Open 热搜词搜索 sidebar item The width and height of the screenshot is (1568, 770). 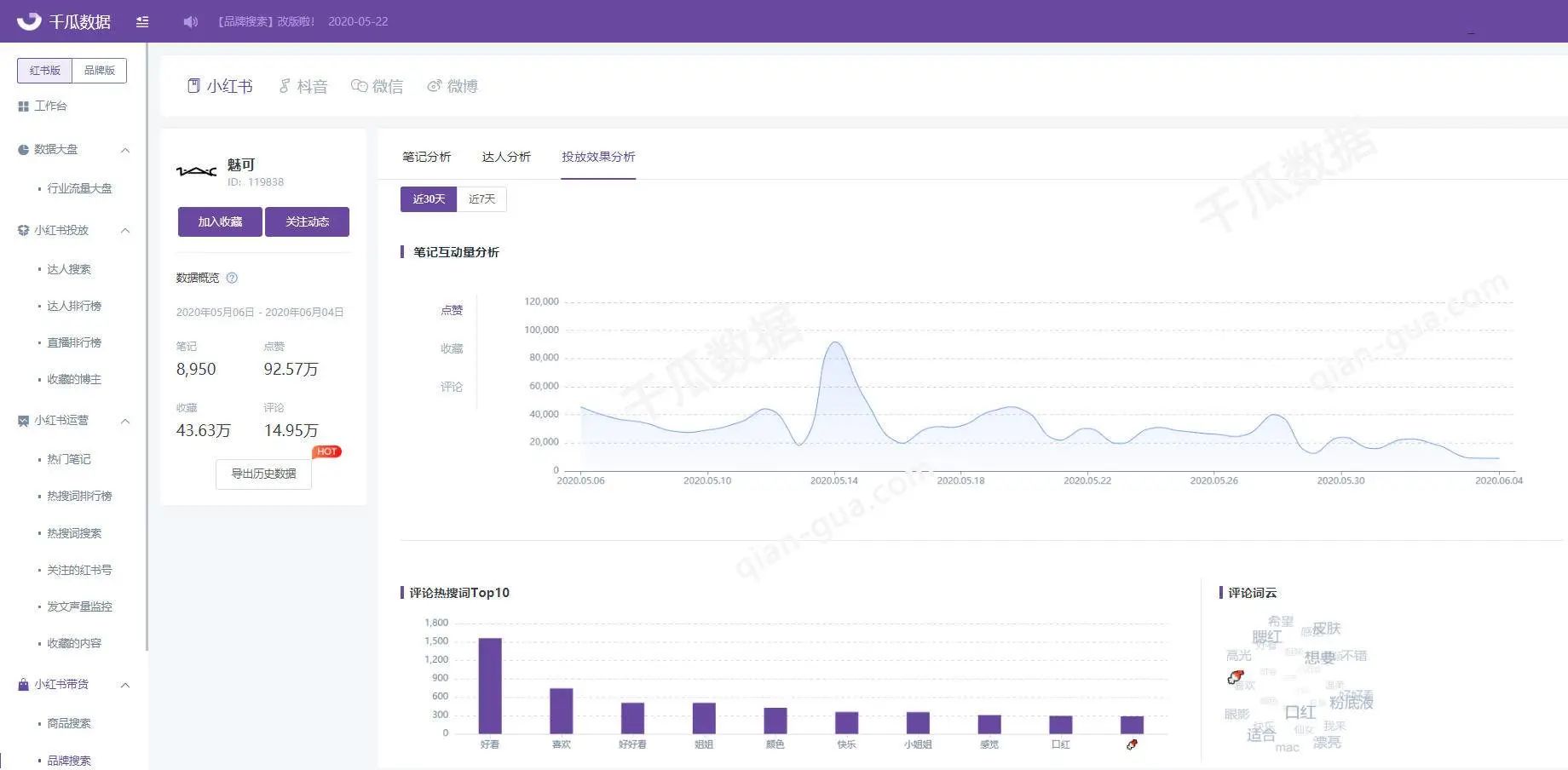point(74,533)
